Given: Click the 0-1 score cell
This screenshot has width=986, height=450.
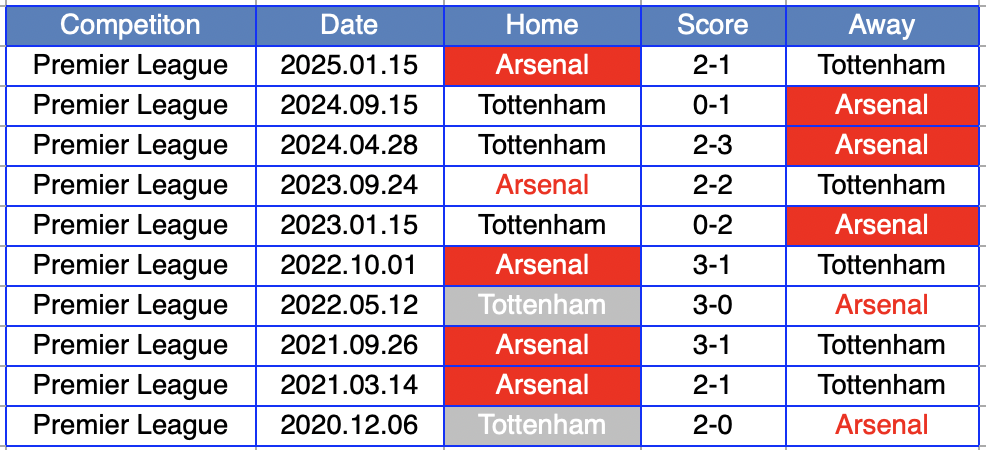Looking at the screenshot, I should pyautogui.click(x=712, y=105).
